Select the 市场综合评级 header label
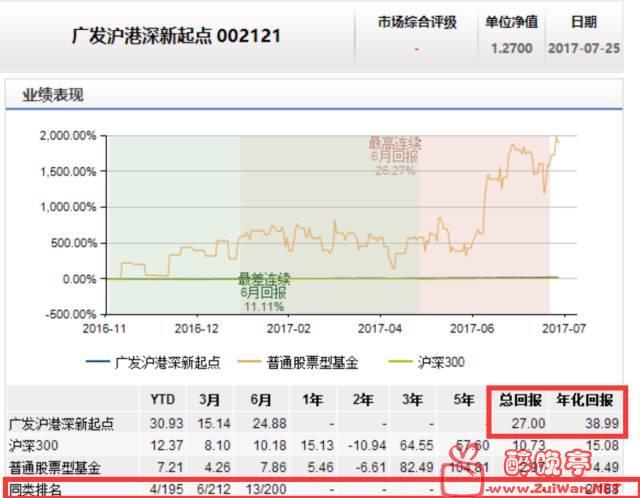Image resolution: width=640 pixels, height=498 pixels. (417, 22)
